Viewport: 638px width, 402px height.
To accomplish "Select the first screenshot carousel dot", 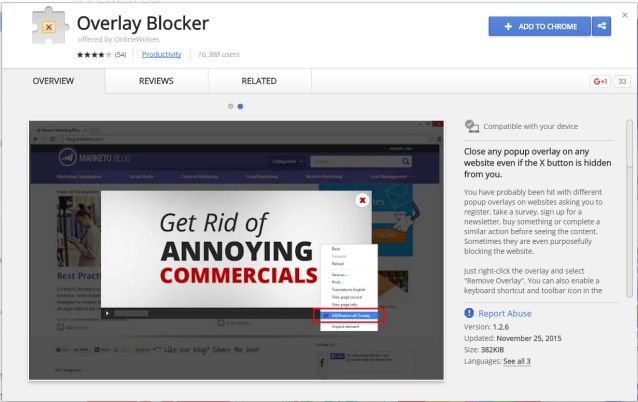I will [231, 107].
